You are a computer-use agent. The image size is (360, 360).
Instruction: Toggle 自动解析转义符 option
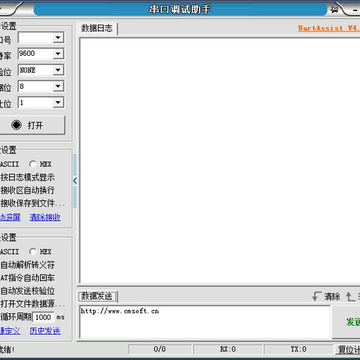coord(27,265)
